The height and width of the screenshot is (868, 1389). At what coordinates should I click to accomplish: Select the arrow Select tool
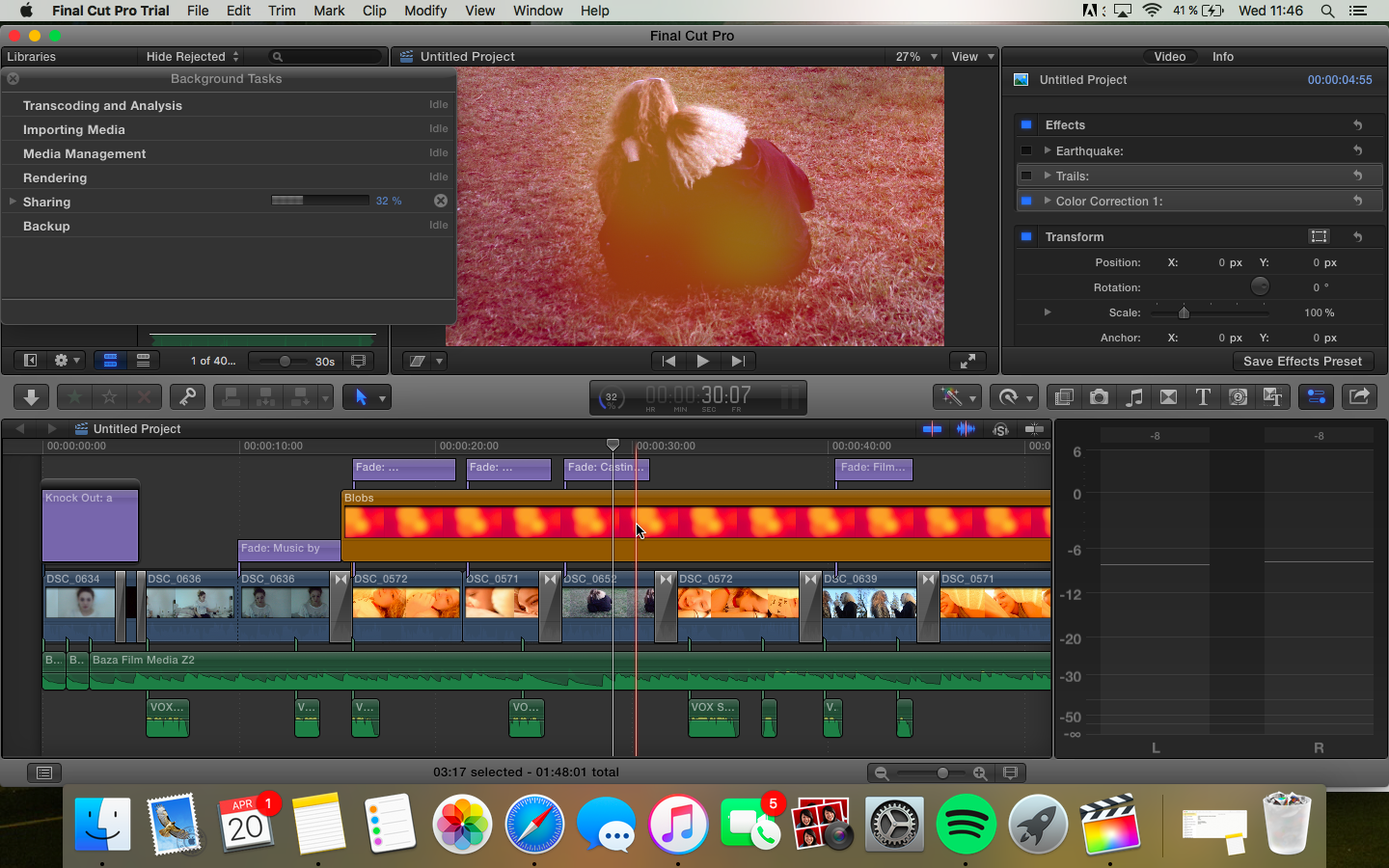pyautogui.click(x=361, y=397)
